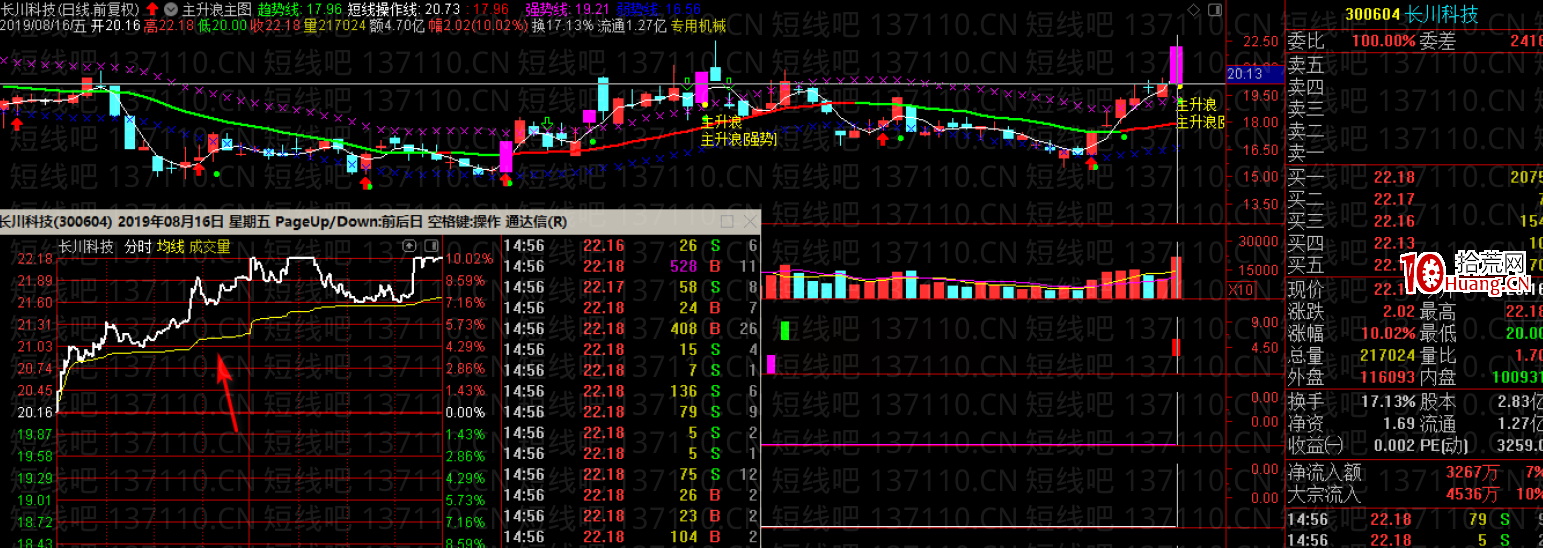Select the 14:56 trade with volume 136
Viewport: 1543px width, 548px height.
[631, 391]
